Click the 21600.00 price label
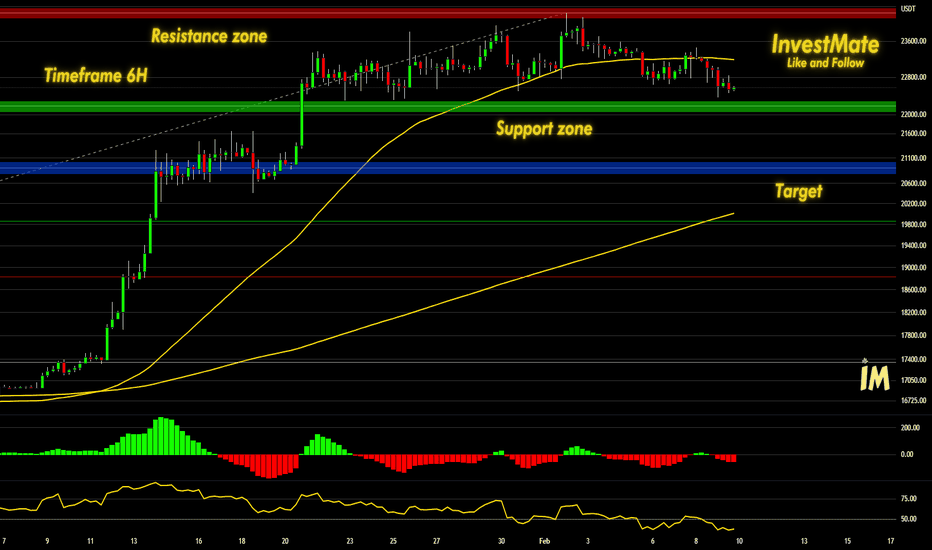 [x=914, y=134]
